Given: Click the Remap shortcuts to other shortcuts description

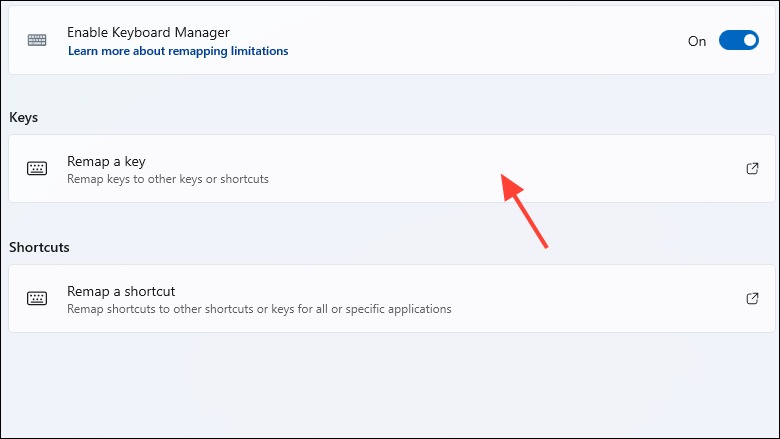Looking at the screenshot, I should point(259,309).
